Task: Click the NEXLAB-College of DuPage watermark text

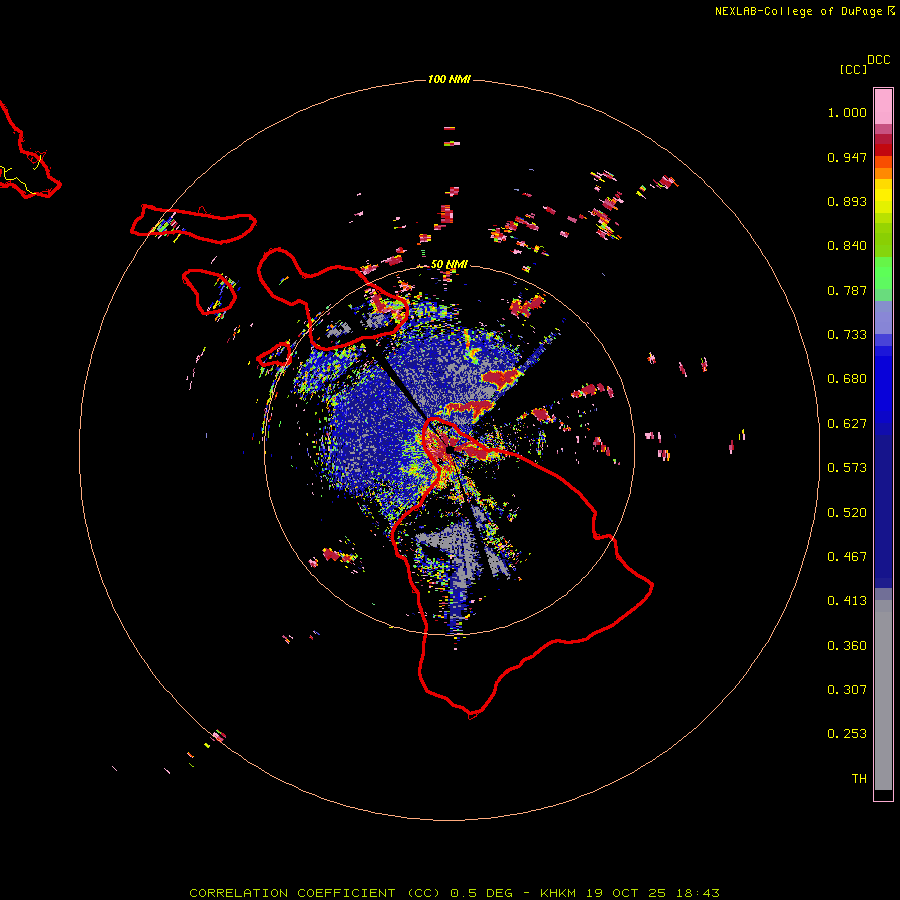Action: [x=805, y=11]
